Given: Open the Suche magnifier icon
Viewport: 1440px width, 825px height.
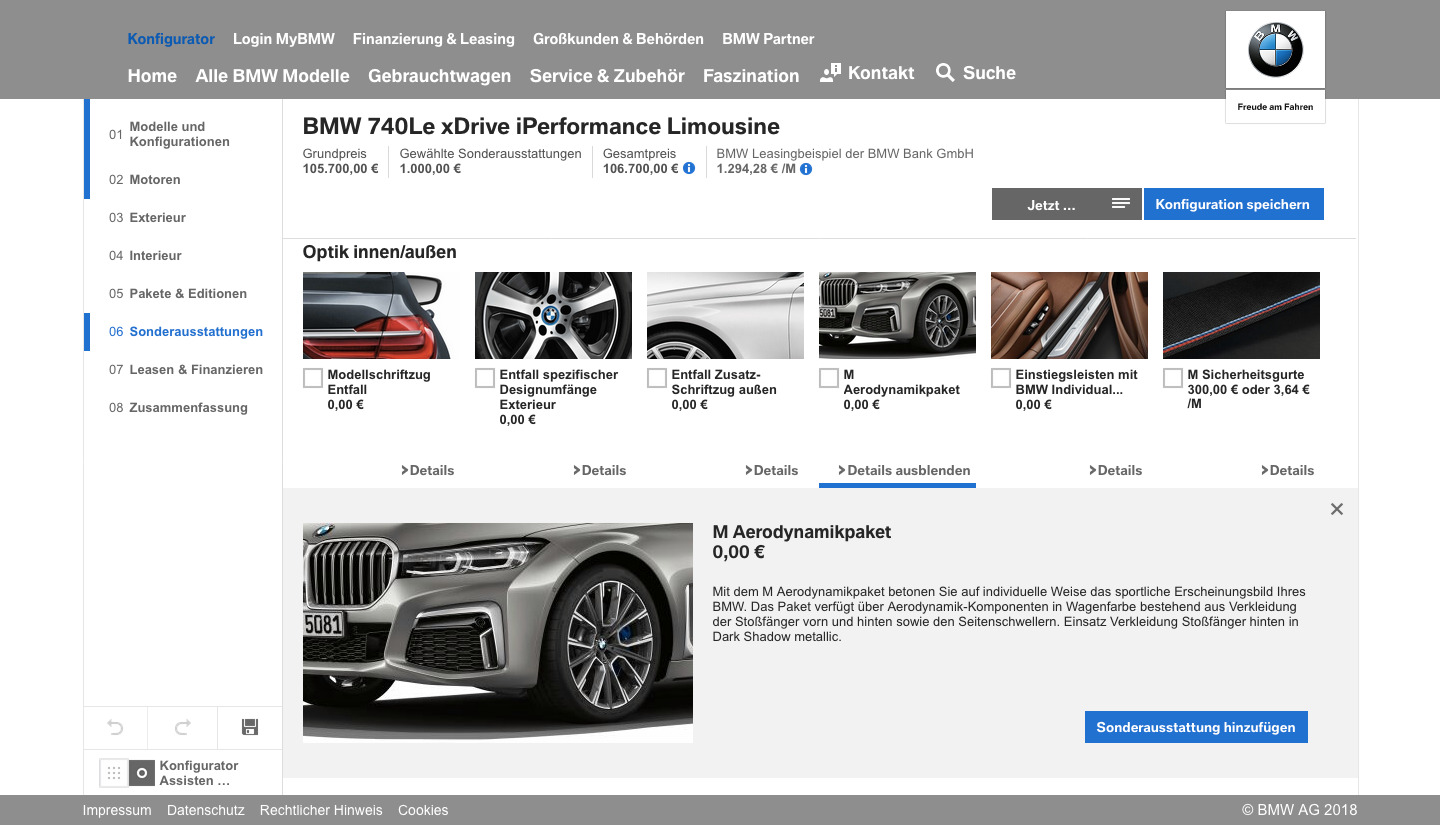Looking at the screenshot, I should point(945,73).
